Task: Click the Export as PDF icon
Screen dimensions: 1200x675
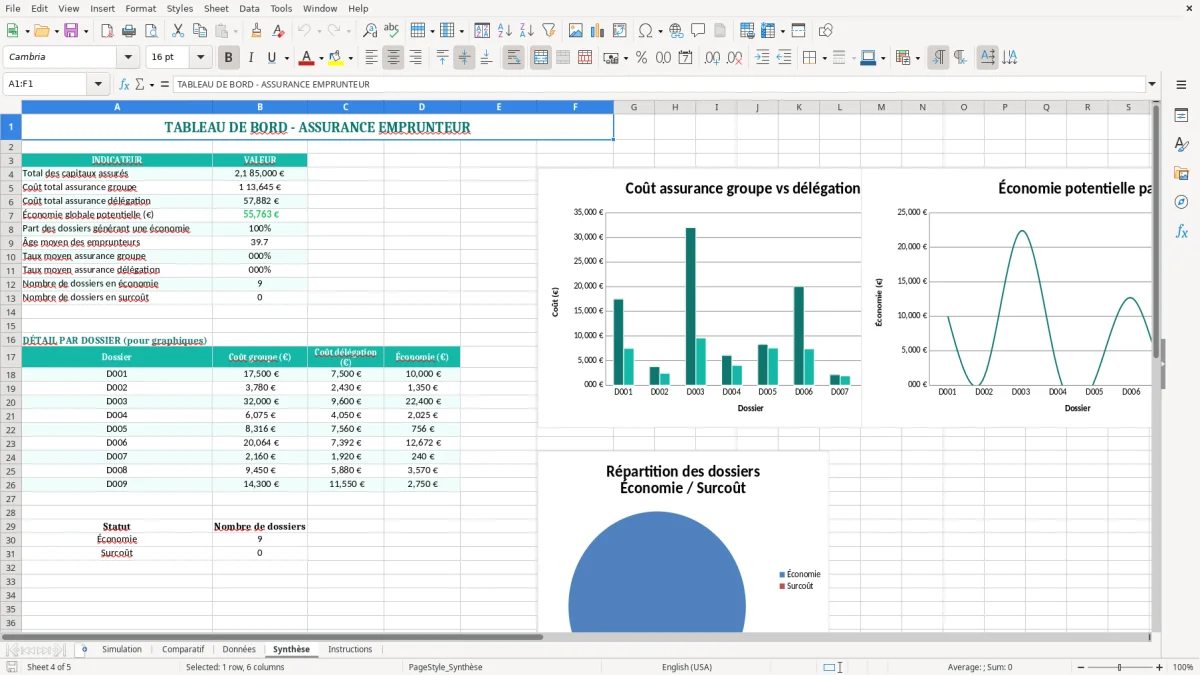Action: click(x=106, y=31)
